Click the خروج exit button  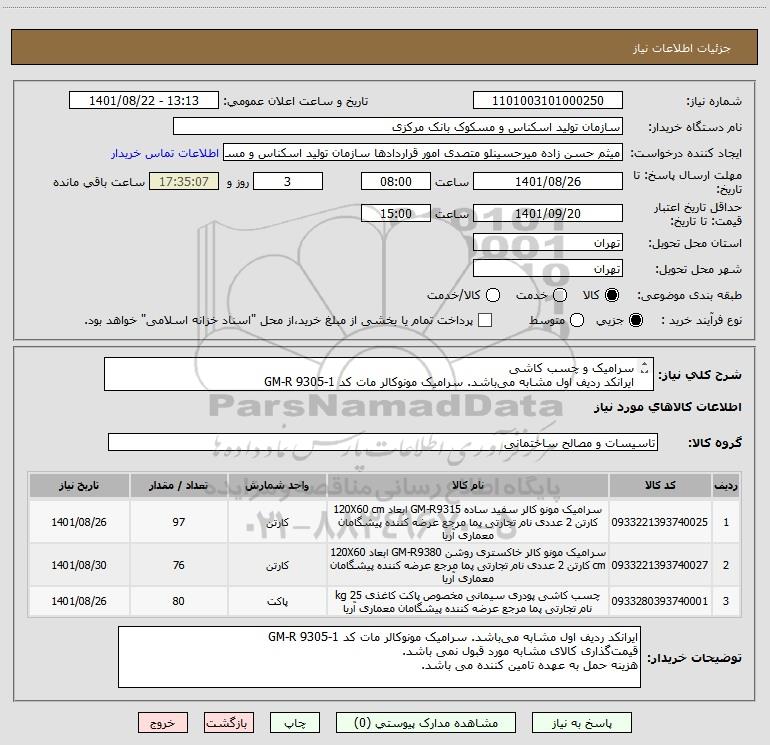tap(163, 723)
